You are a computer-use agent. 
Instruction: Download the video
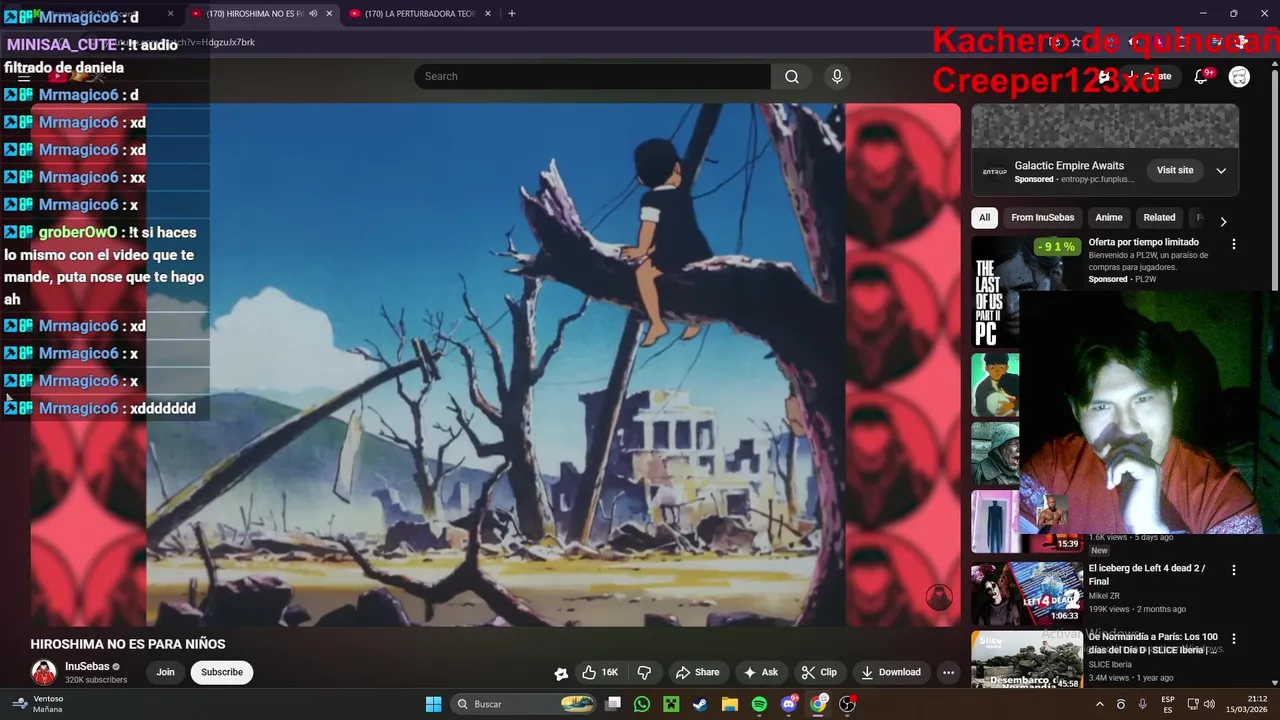[890, 672]
